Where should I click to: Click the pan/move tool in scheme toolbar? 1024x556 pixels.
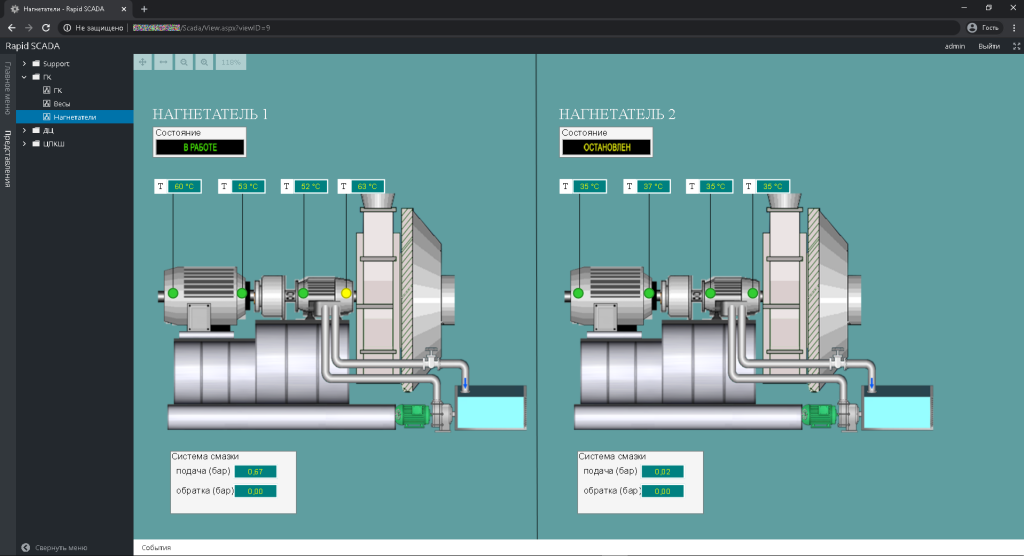143,62
